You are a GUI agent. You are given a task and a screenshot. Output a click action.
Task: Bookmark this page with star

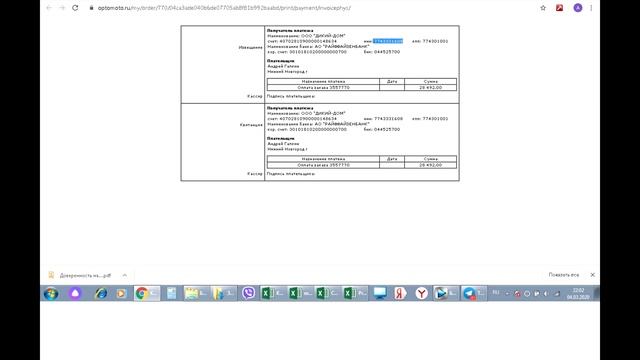pos(543,8)
